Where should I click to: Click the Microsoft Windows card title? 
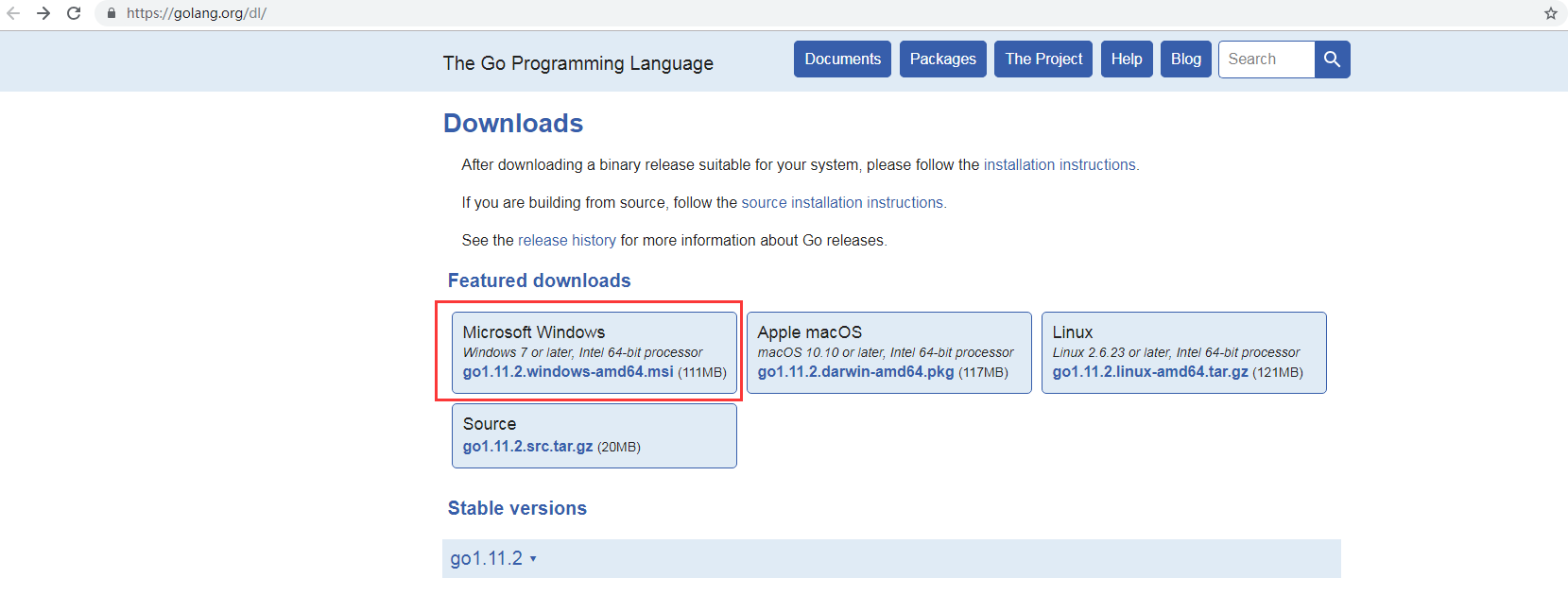[x=534, y=332]
